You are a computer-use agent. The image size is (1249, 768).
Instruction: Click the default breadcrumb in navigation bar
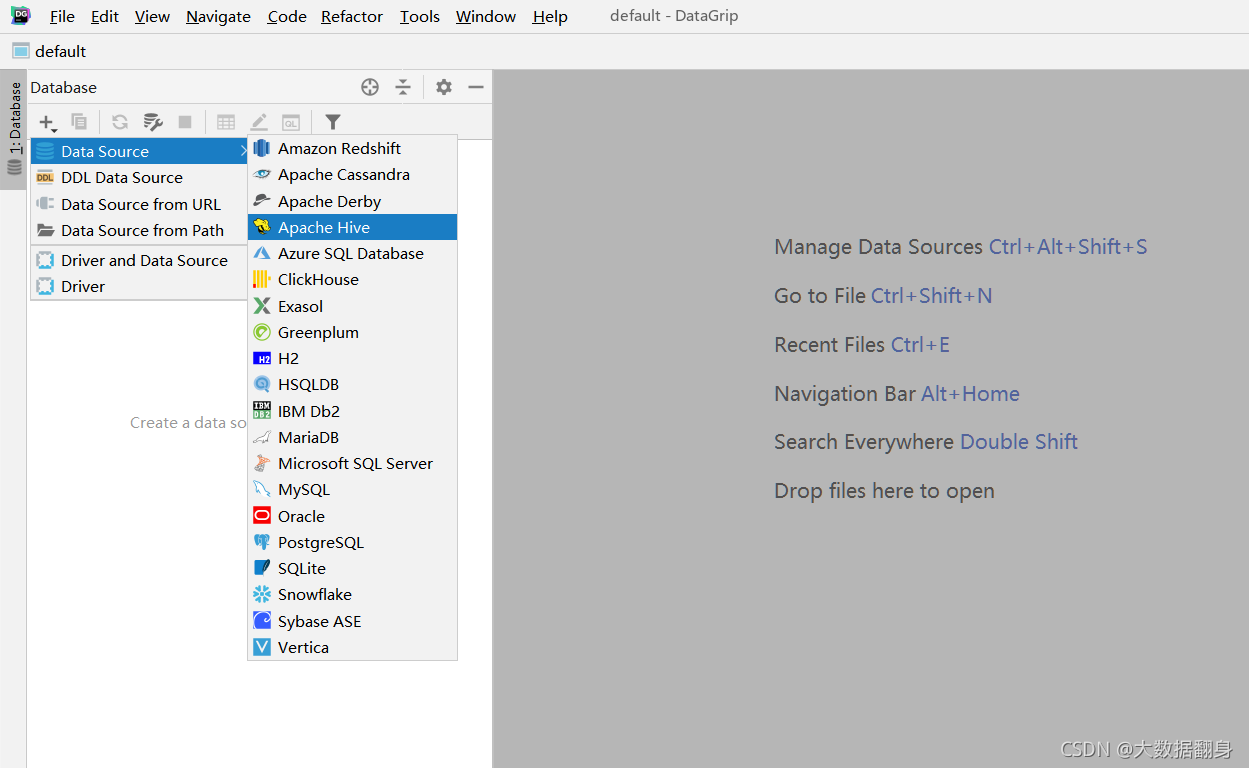[x=60, y=51]
